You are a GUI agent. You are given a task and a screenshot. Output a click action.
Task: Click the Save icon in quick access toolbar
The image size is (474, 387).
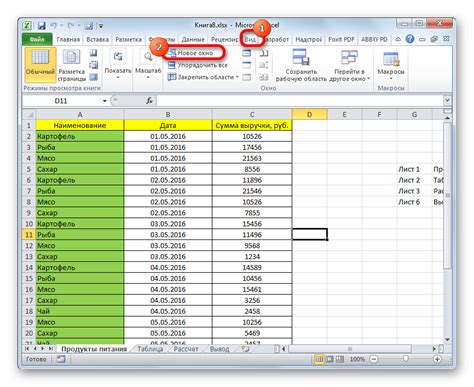point(41,26)
